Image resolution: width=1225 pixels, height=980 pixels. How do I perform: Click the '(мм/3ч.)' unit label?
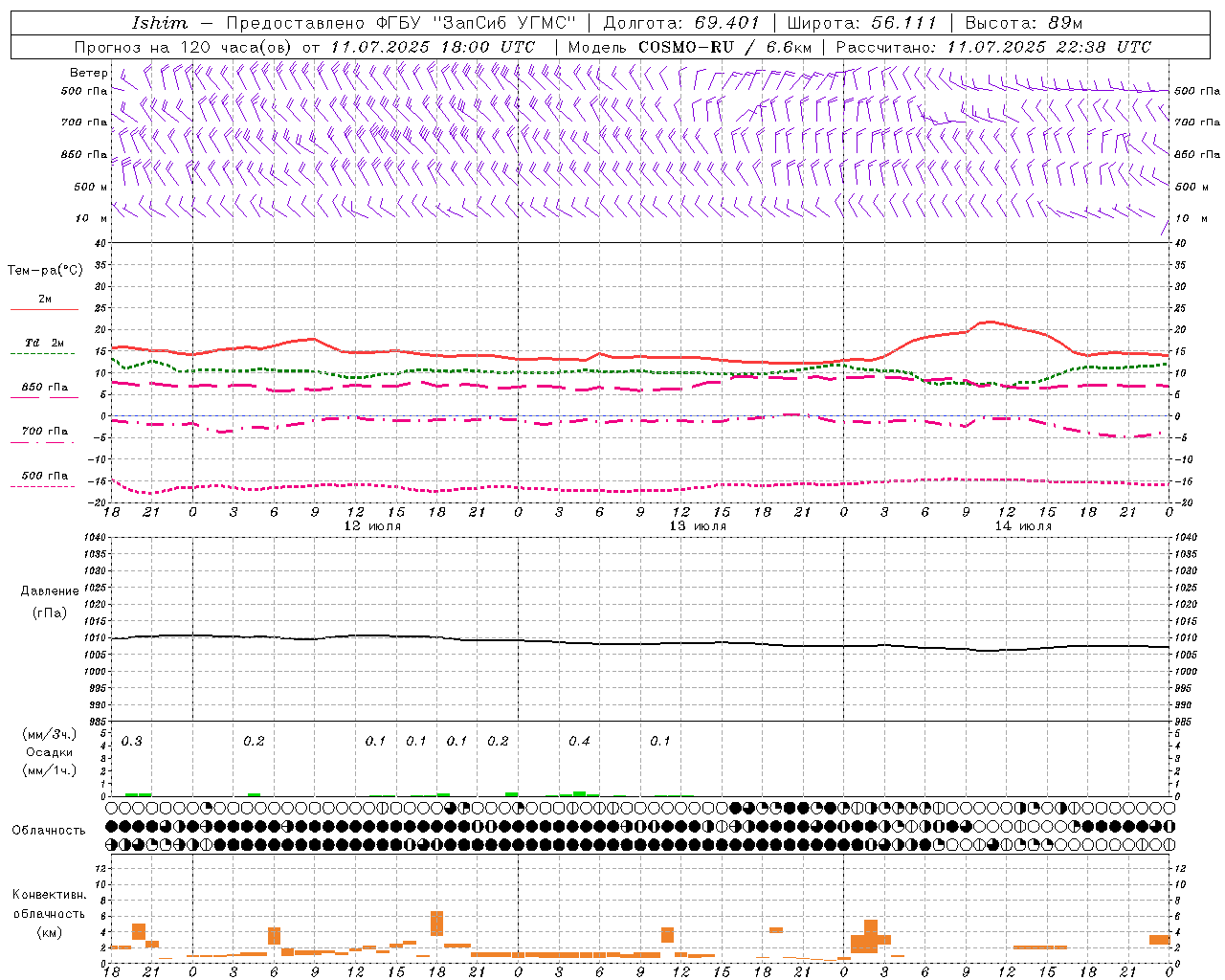[x=50, y=734]
